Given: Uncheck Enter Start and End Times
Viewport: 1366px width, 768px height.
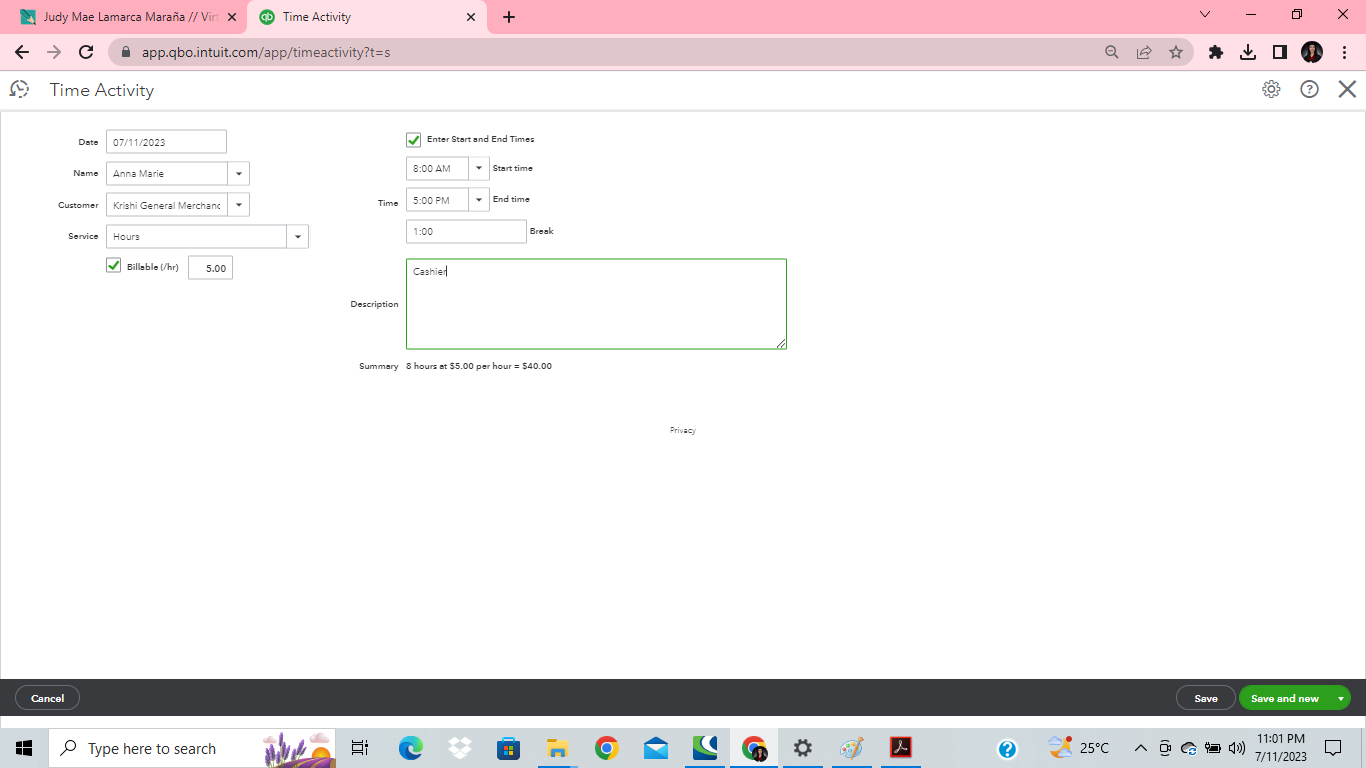Looking at the screenshot, I should point(414,140).
